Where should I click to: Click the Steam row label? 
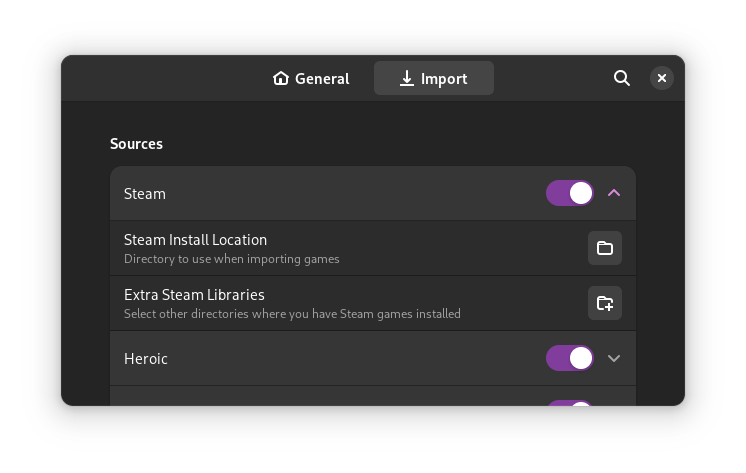point(145,194)
